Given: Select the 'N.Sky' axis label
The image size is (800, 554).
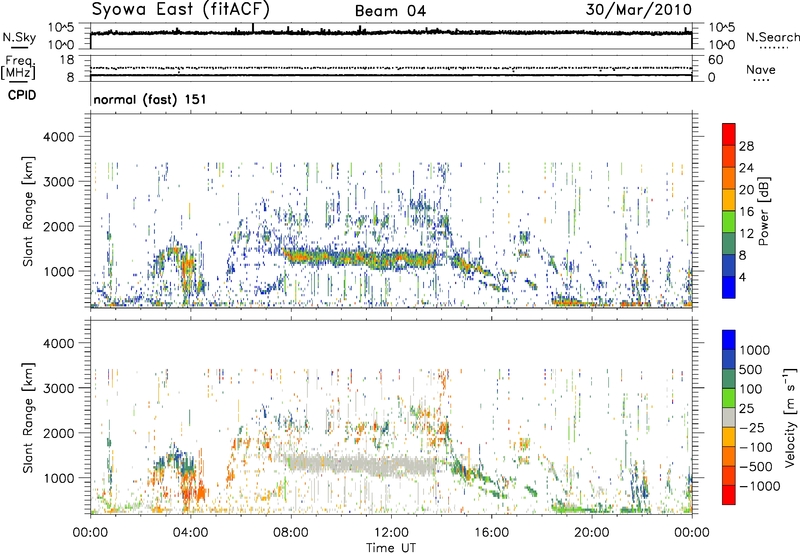Looking at the screenshot, I should click(x=19, y=37).
